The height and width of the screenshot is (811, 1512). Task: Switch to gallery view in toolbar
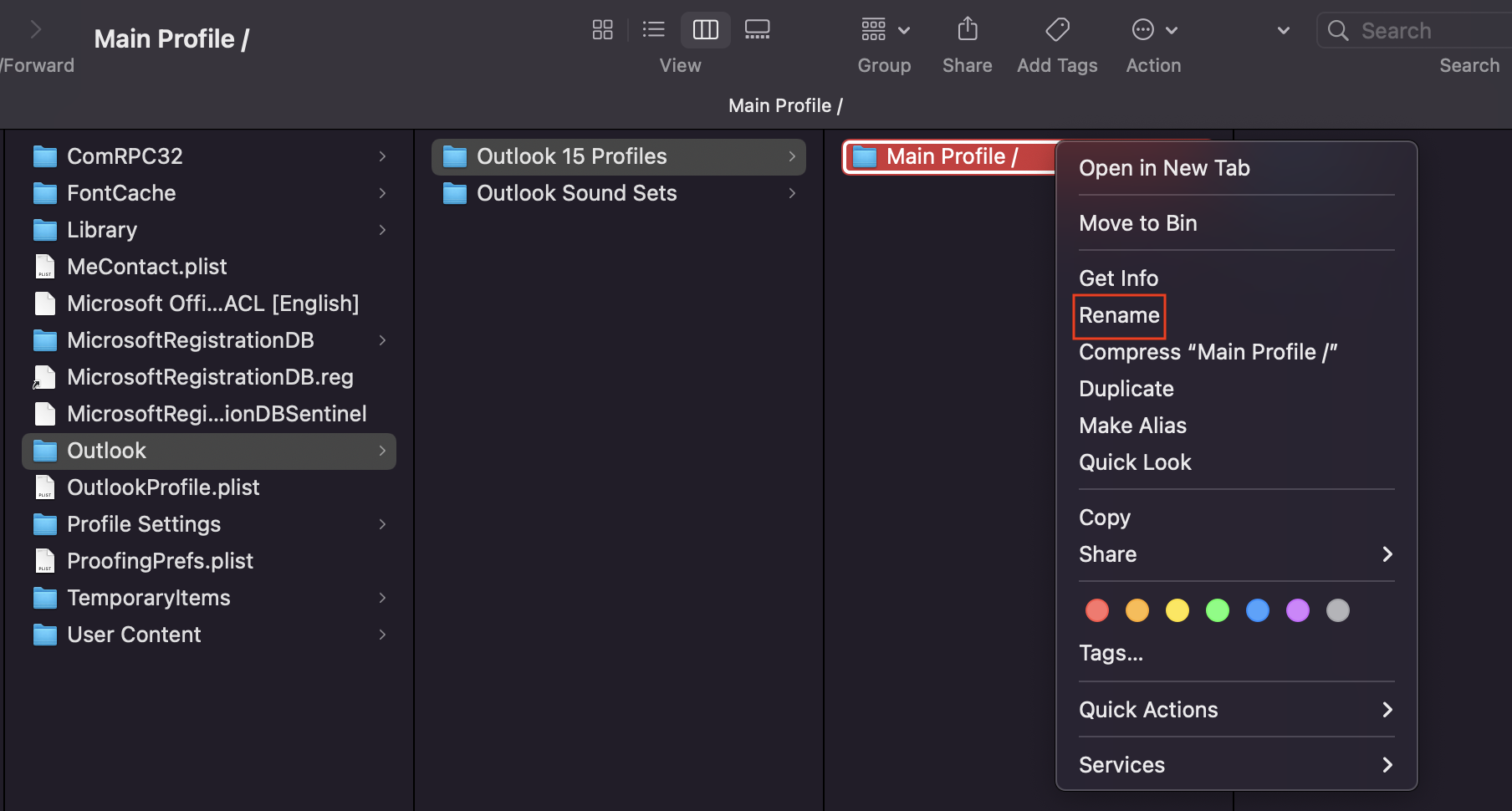point(757,30)
